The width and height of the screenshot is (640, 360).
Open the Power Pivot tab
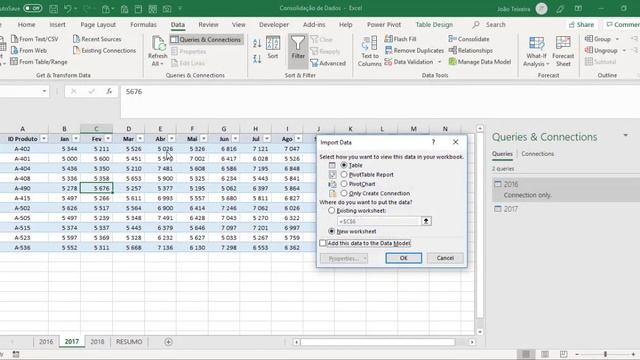[x=384, y=25]
